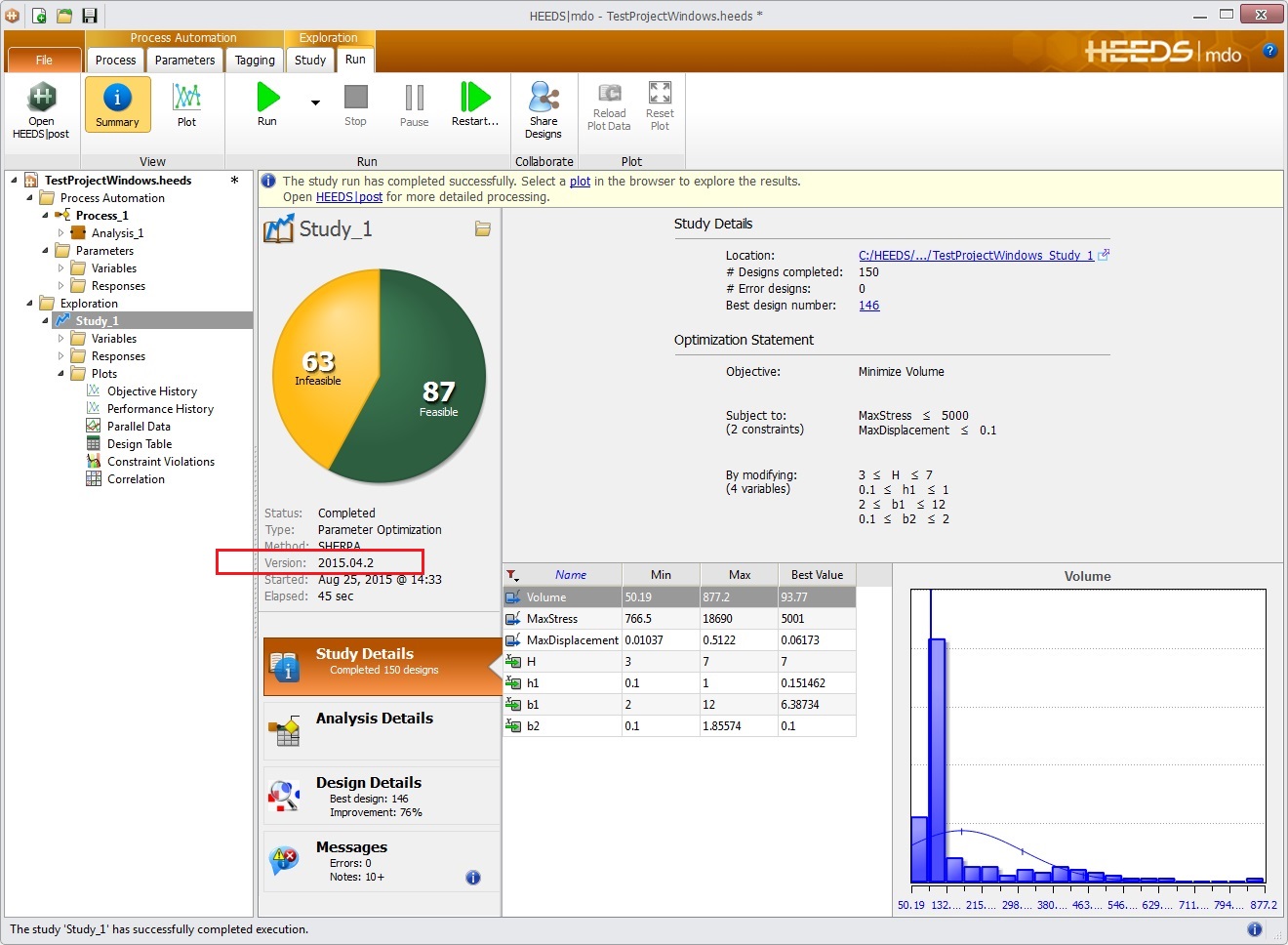Sort table by Name column

pyautogui.click(x=571, y=575)
